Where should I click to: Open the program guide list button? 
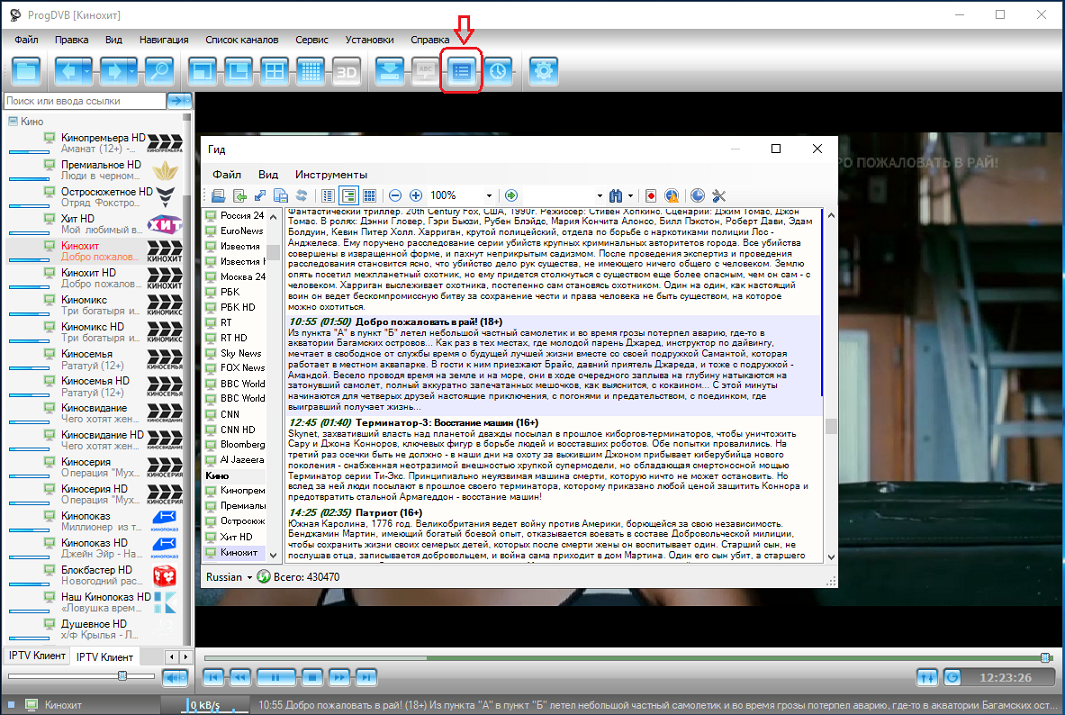pyautogui.click(x=461, y=71)
